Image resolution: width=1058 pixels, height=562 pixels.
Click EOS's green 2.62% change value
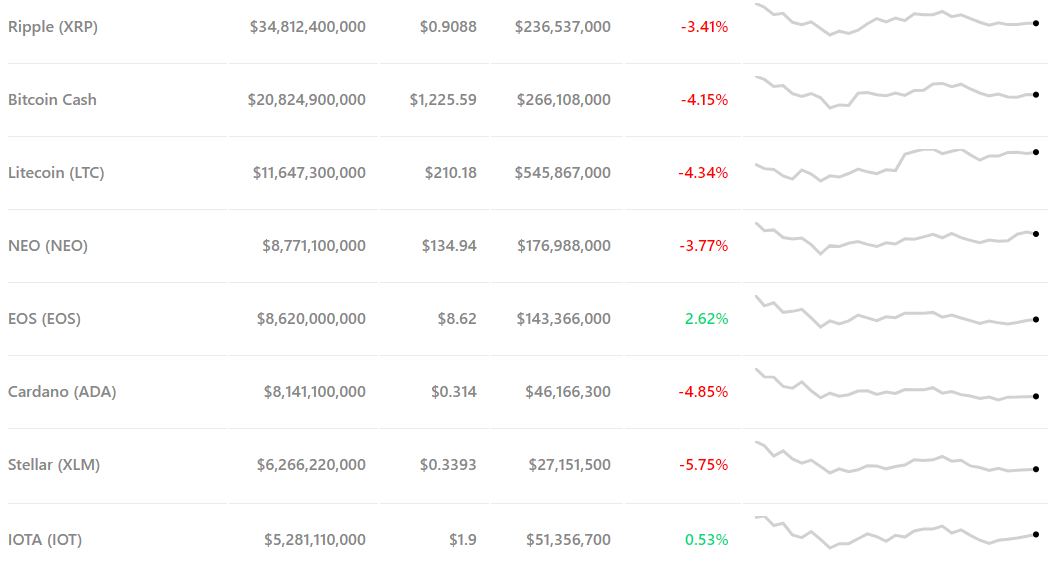click(706, 319)
